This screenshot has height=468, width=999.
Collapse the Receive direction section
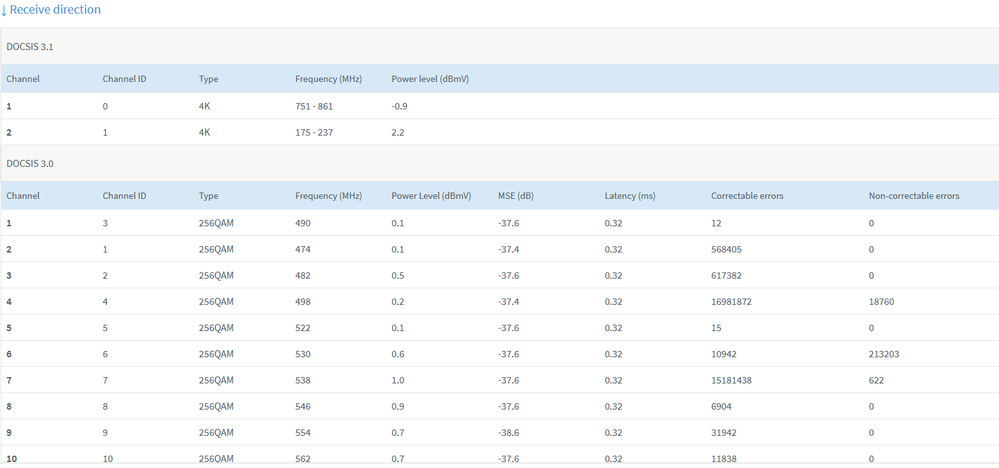50,10
